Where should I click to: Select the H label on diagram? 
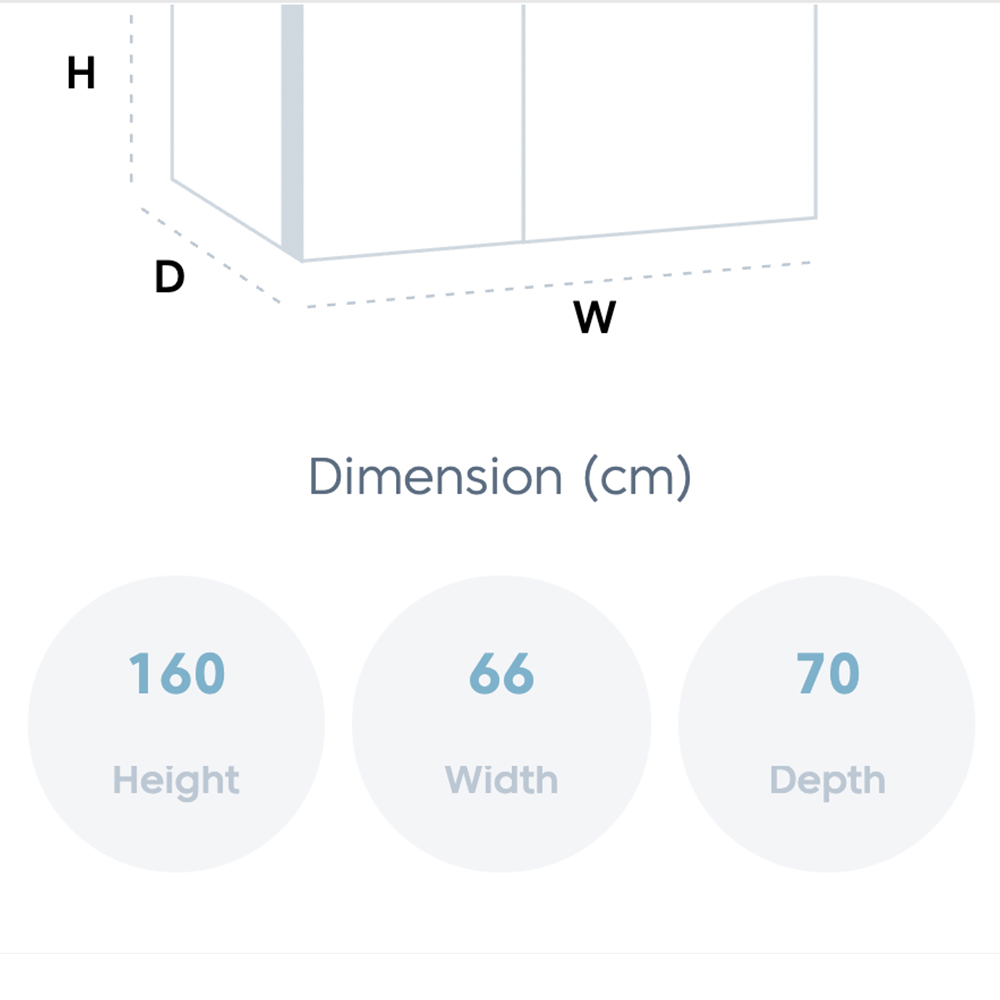[81, 73]
